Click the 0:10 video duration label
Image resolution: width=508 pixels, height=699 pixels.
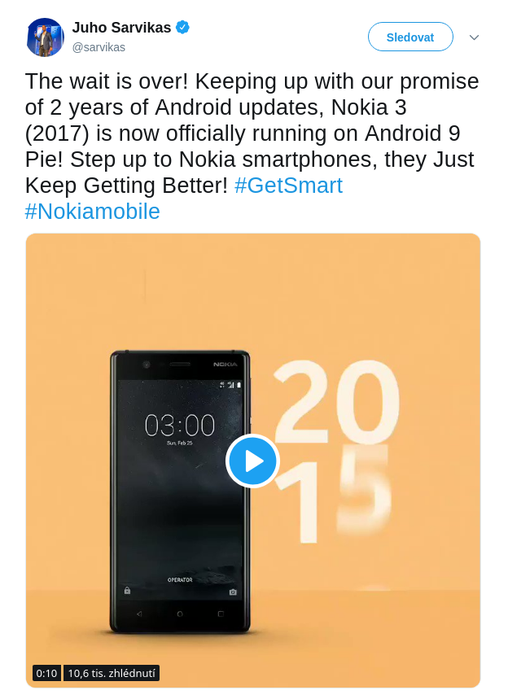[x=46, y=673]
